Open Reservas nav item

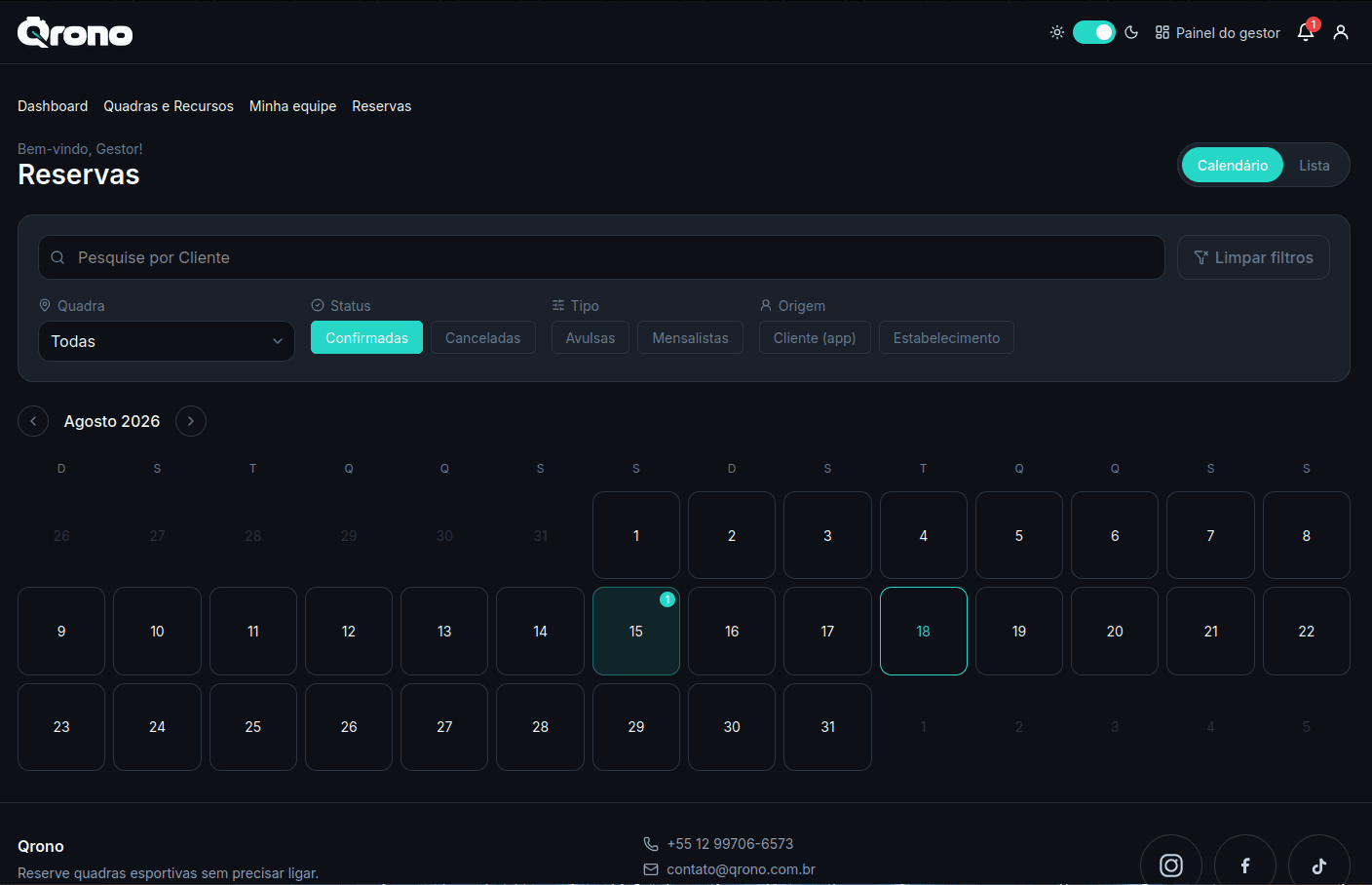point(382,106)
